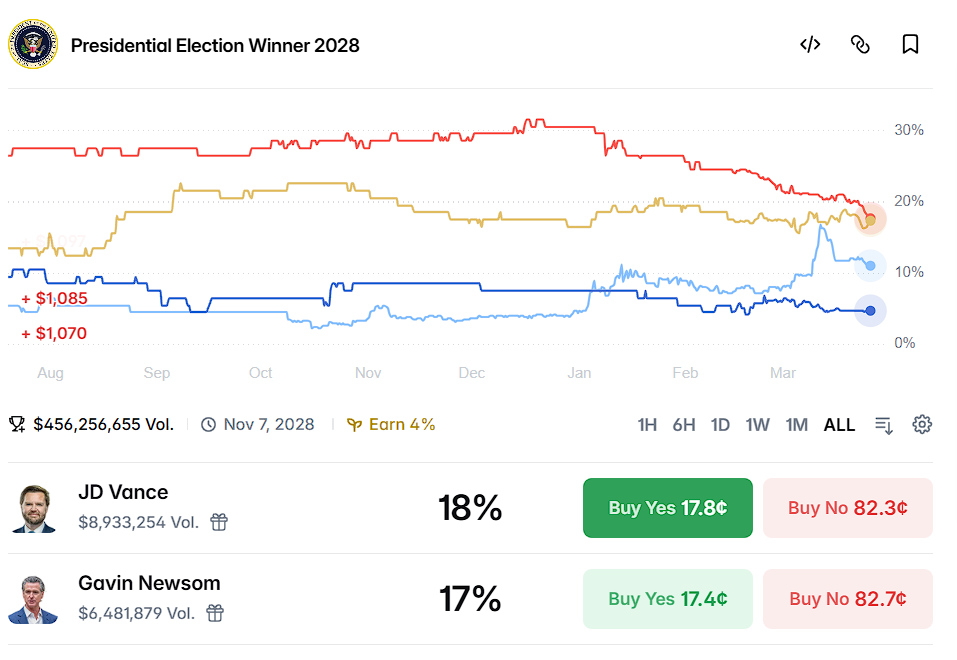
Task: Select the 1D chart timeframe
Action: pos(720,425)
